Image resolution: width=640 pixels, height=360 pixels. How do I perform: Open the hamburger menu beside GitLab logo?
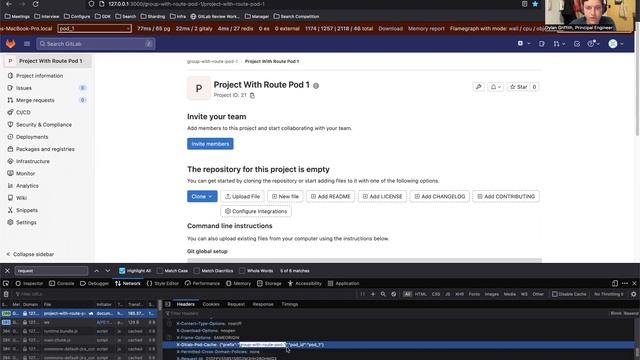click(27, 44)
